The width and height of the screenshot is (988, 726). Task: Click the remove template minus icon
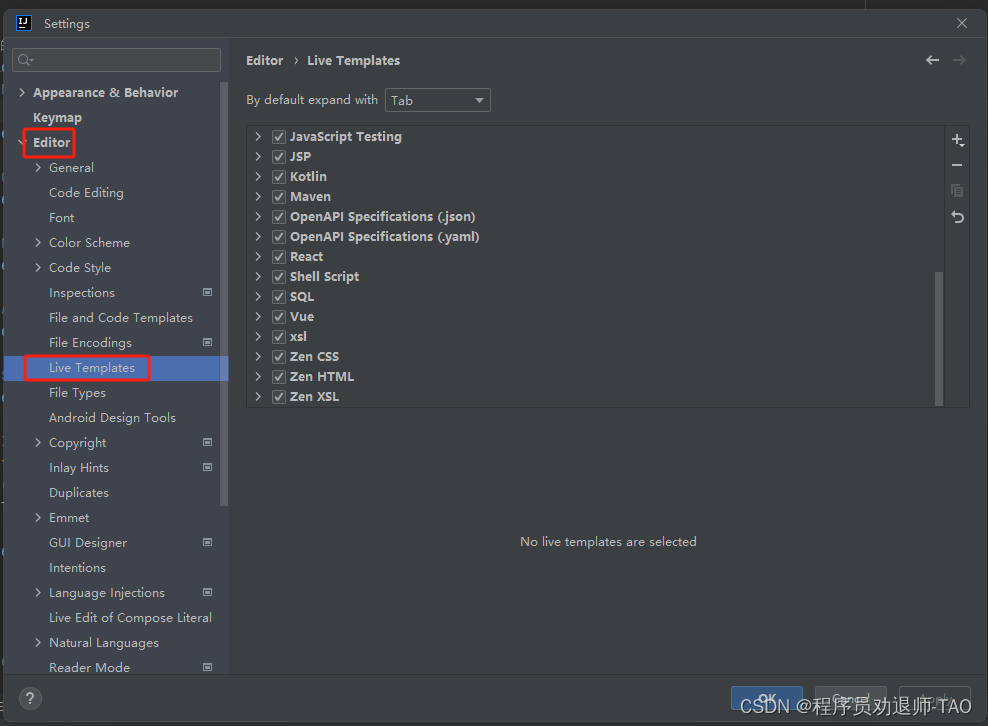(957, 165)
